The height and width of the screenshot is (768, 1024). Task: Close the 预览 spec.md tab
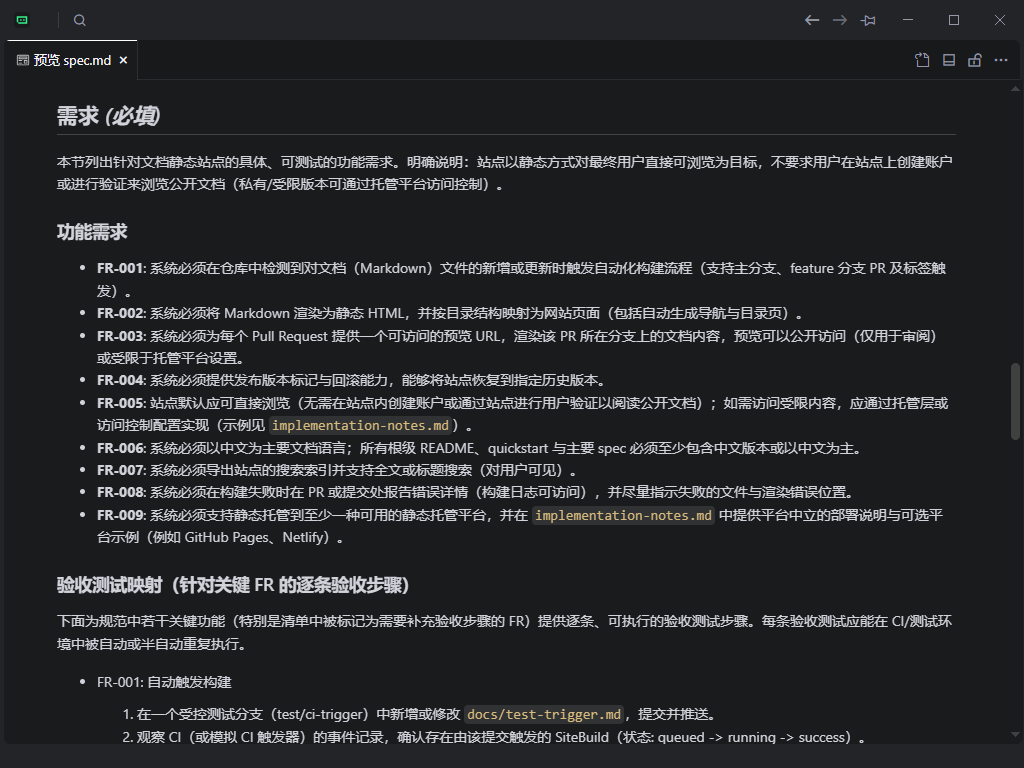point(124,60)
